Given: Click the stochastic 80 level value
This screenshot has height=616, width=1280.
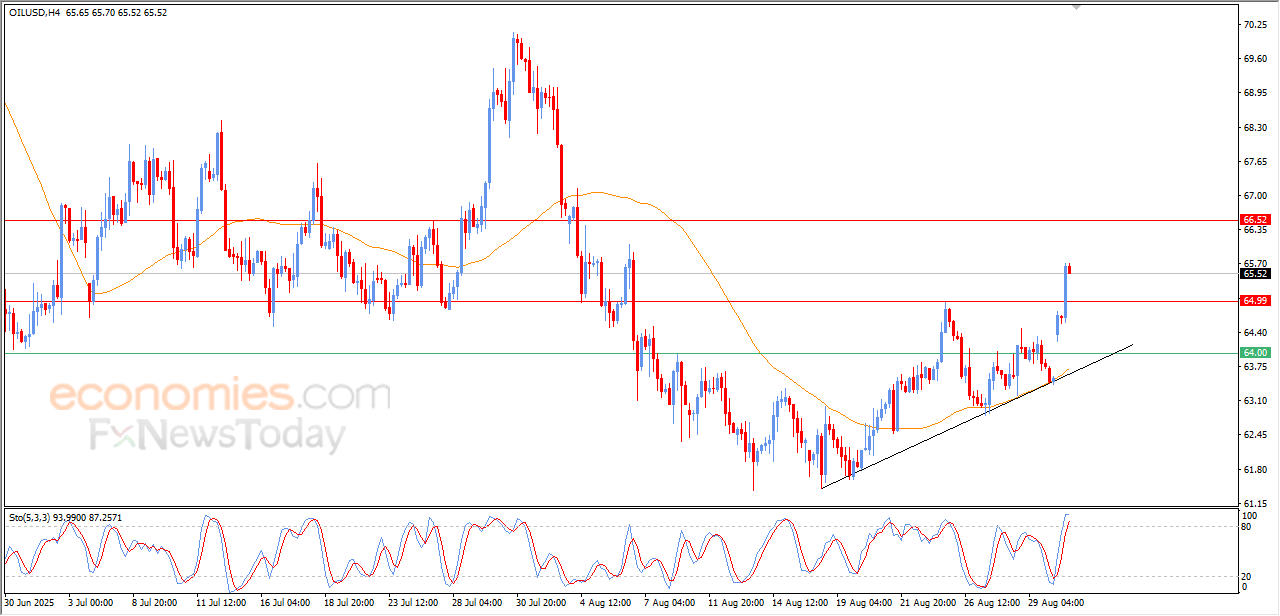Looking at the screenshot, I should coord(1247,527).
